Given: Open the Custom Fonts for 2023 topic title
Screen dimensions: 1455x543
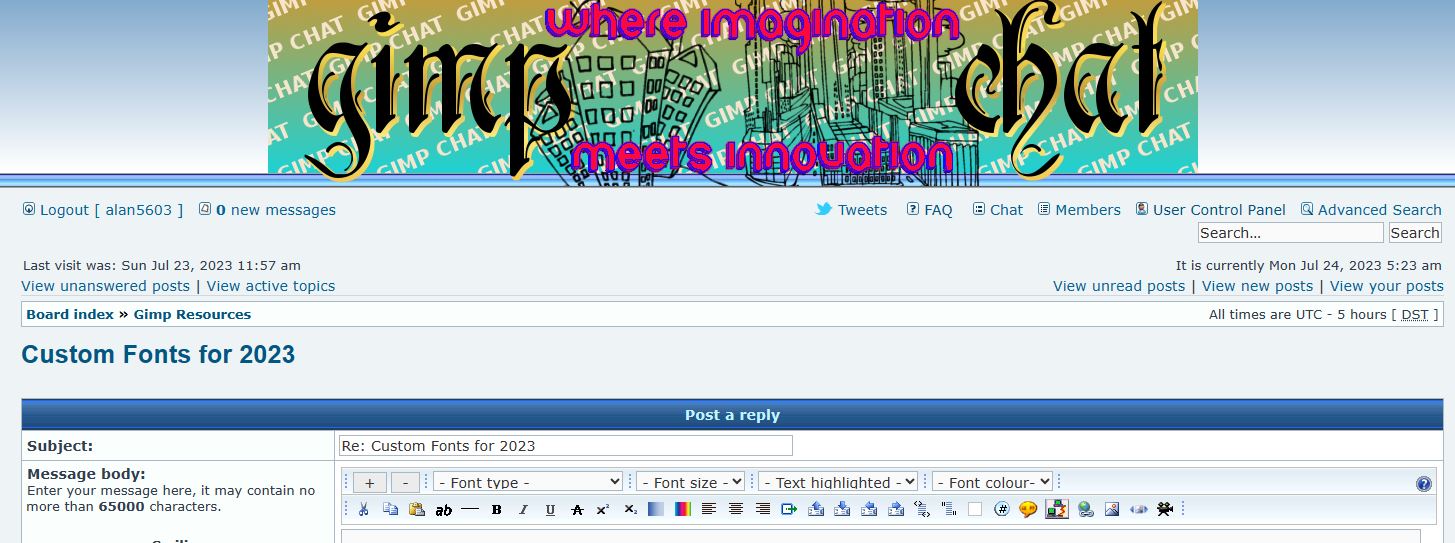Looking at the screenshot, I should tap(158, 355).
